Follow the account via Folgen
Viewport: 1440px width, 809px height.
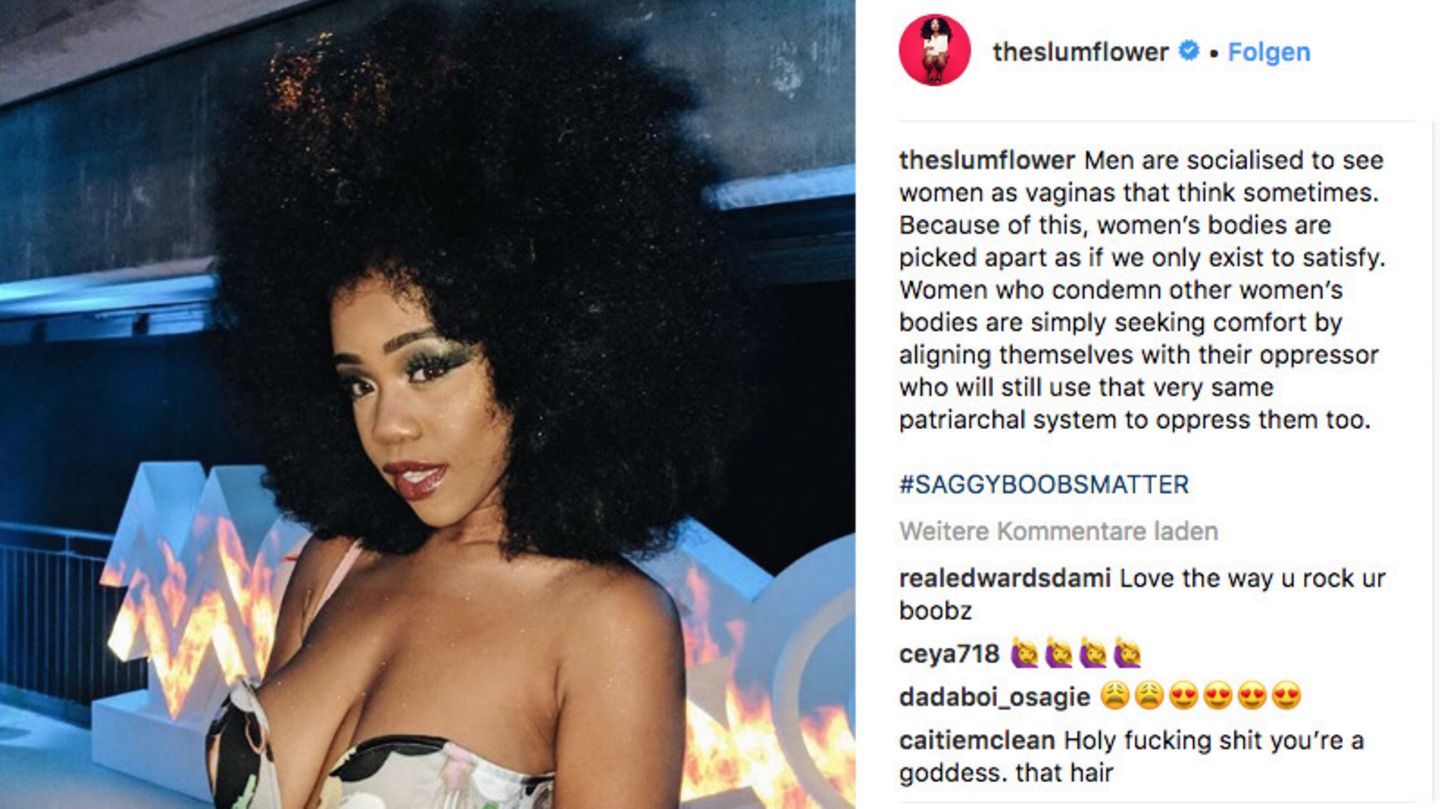click(1268, 52)
